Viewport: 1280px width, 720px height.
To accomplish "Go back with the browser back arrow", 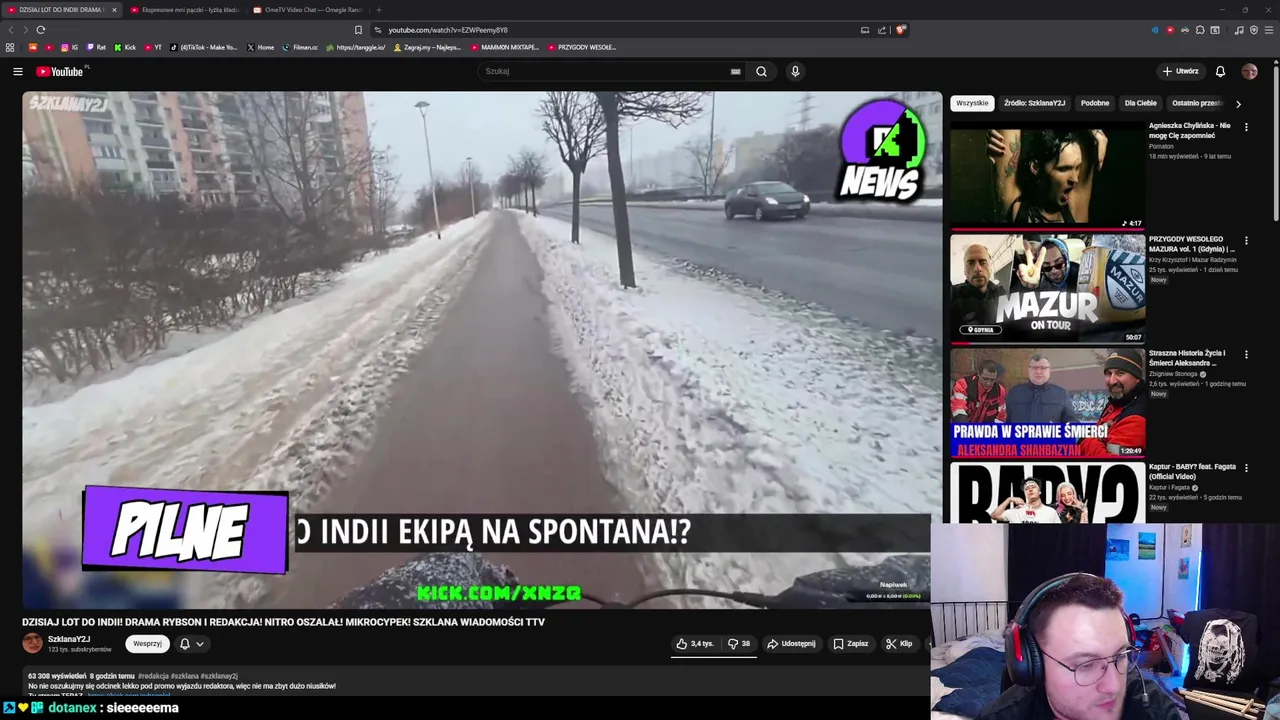I will [x=11, y=30].
